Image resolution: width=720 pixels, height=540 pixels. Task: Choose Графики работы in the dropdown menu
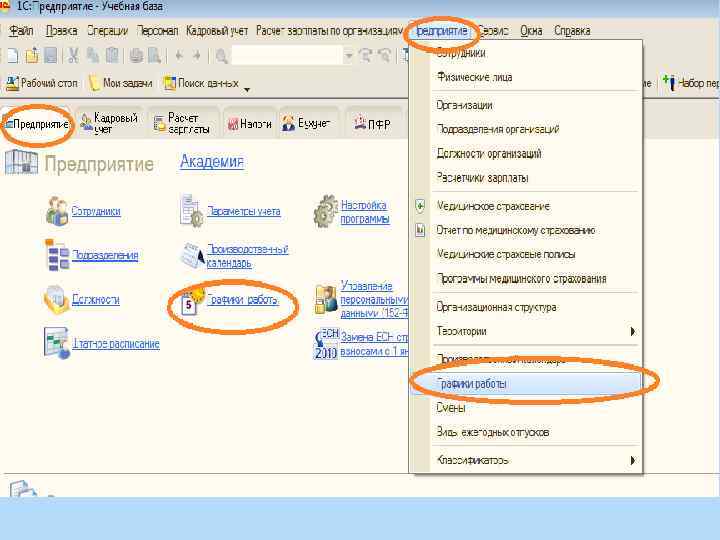(526, 384)
